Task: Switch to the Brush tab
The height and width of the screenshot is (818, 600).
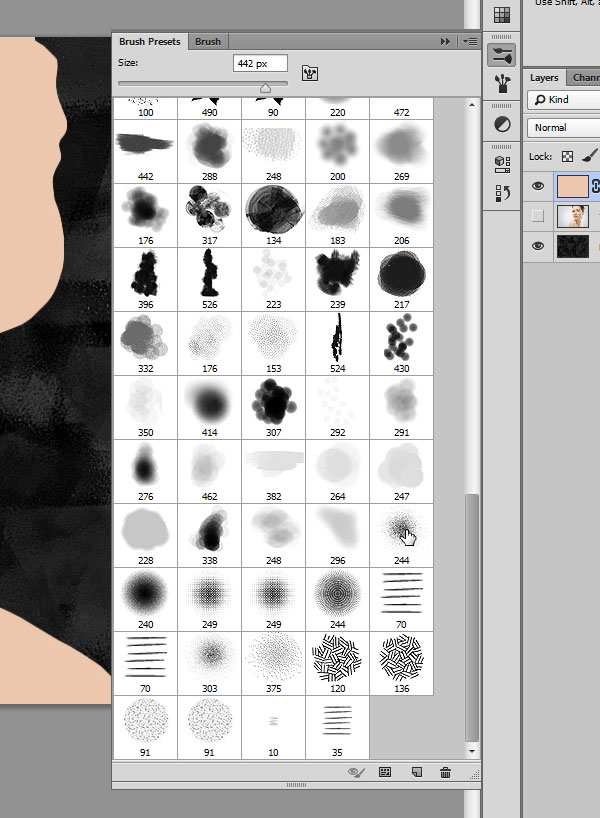Action: point(208,41)
